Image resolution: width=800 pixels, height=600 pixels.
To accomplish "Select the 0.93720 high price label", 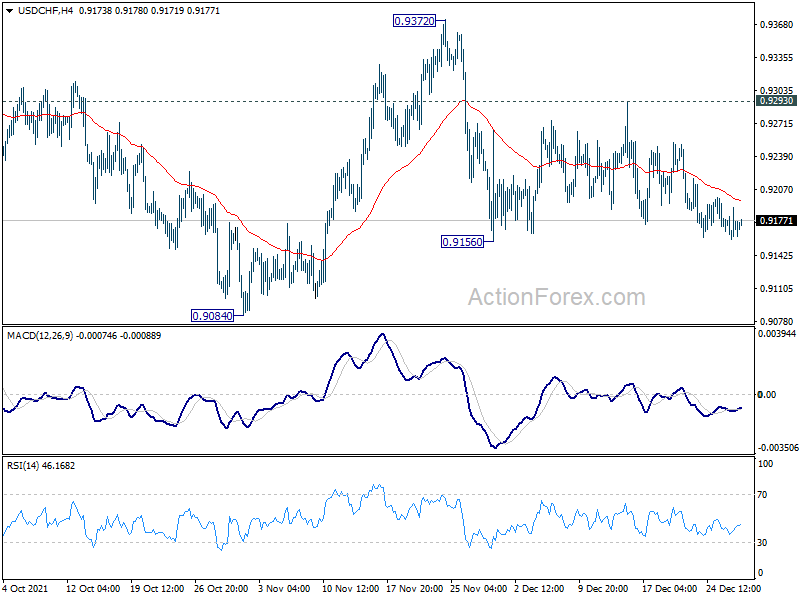I will click(414, 21).
